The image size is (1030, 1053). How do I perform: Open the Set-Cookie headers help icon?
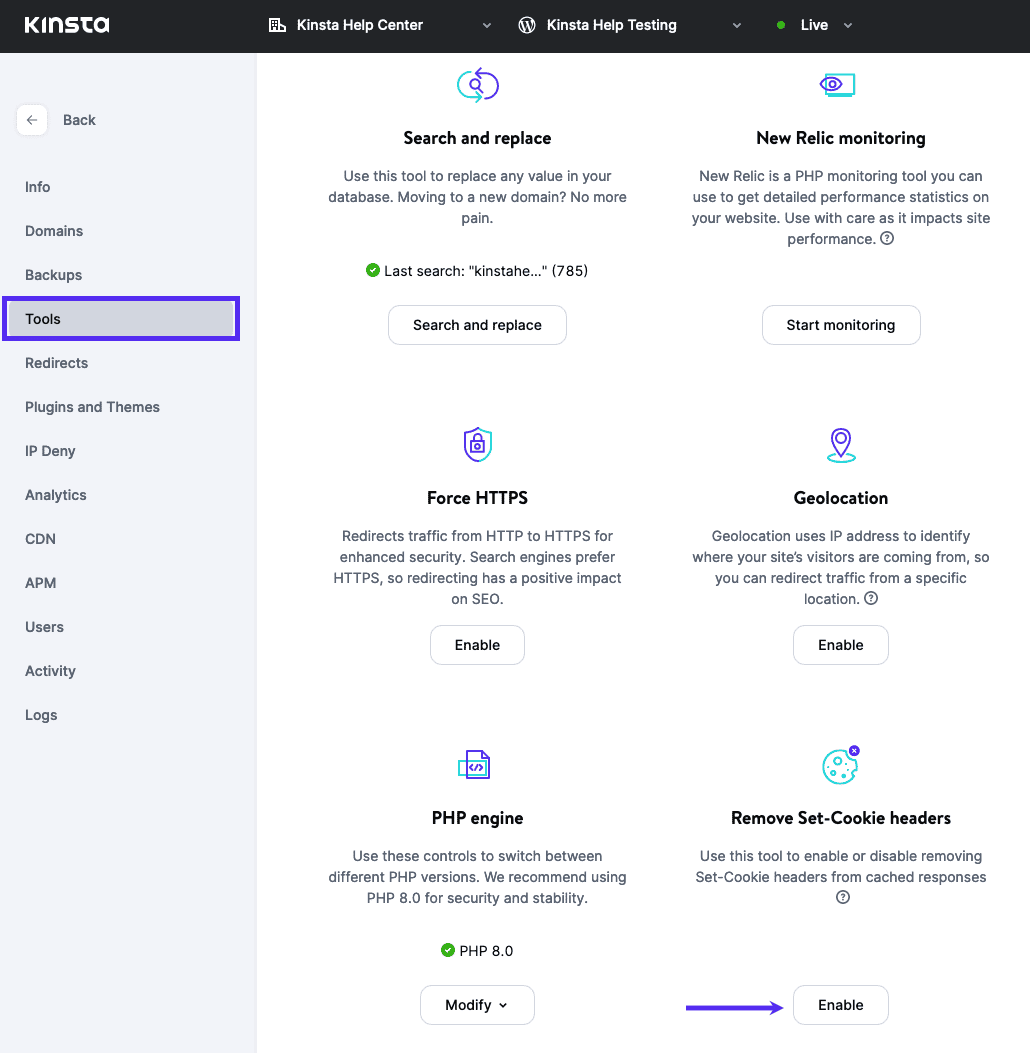841,897
